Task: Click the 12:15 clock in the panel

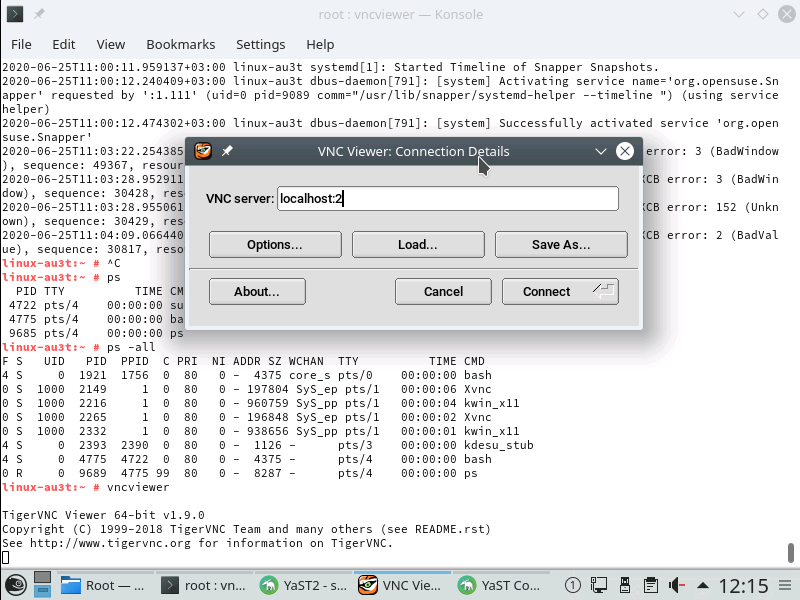Action: coord(743,586)
